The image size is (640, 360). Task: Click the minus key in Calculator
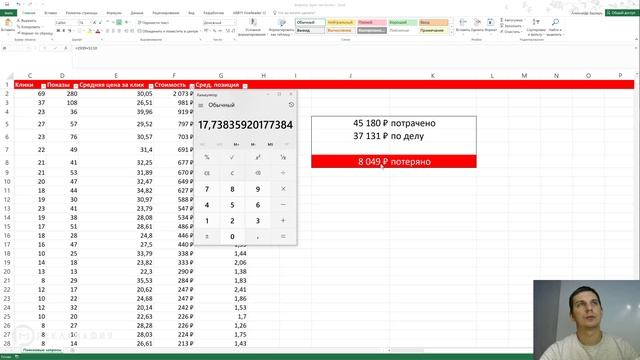pos(283,204)
